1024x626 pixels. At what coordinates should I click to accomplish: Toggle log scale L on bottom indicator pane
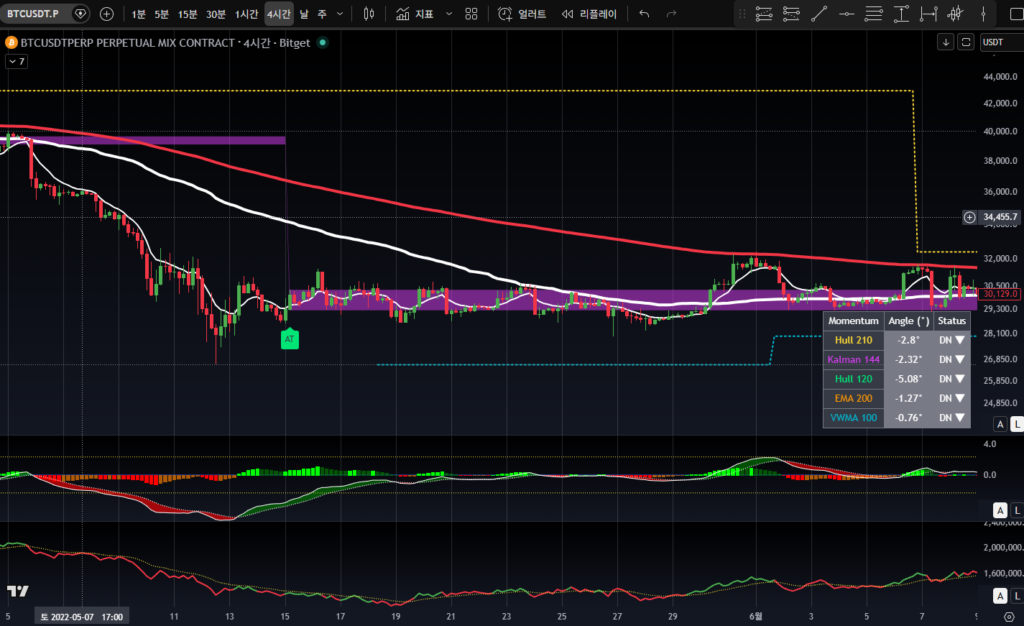1016,597
